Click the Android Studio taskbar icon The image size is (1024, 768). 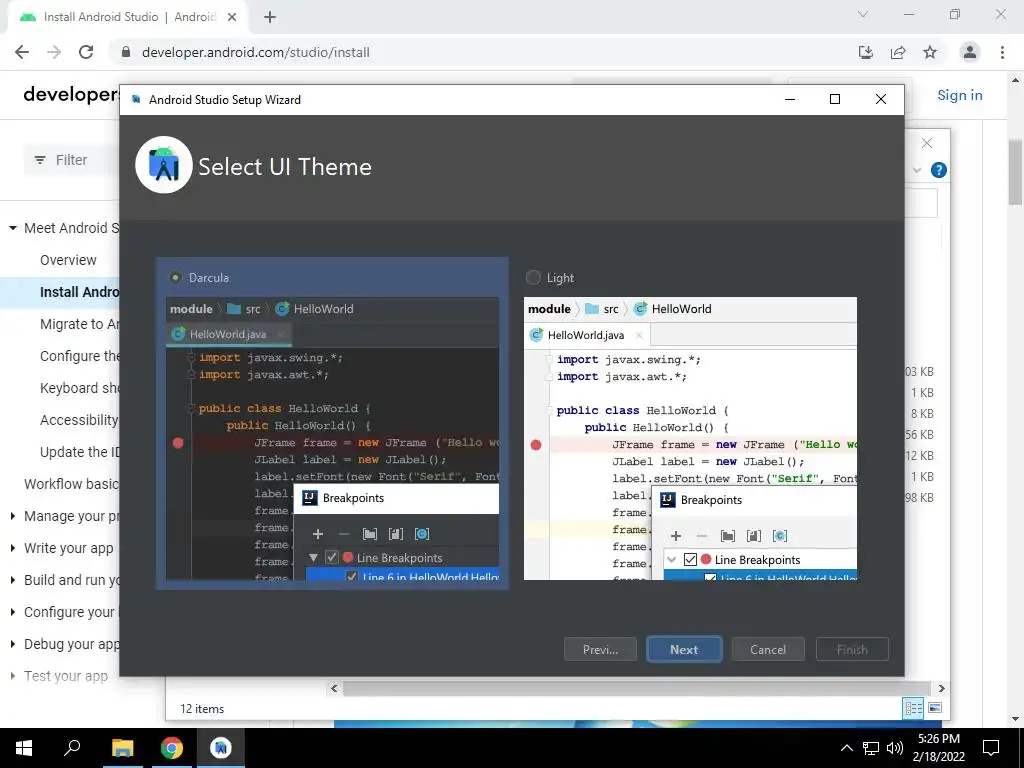[x=221, y=748]
